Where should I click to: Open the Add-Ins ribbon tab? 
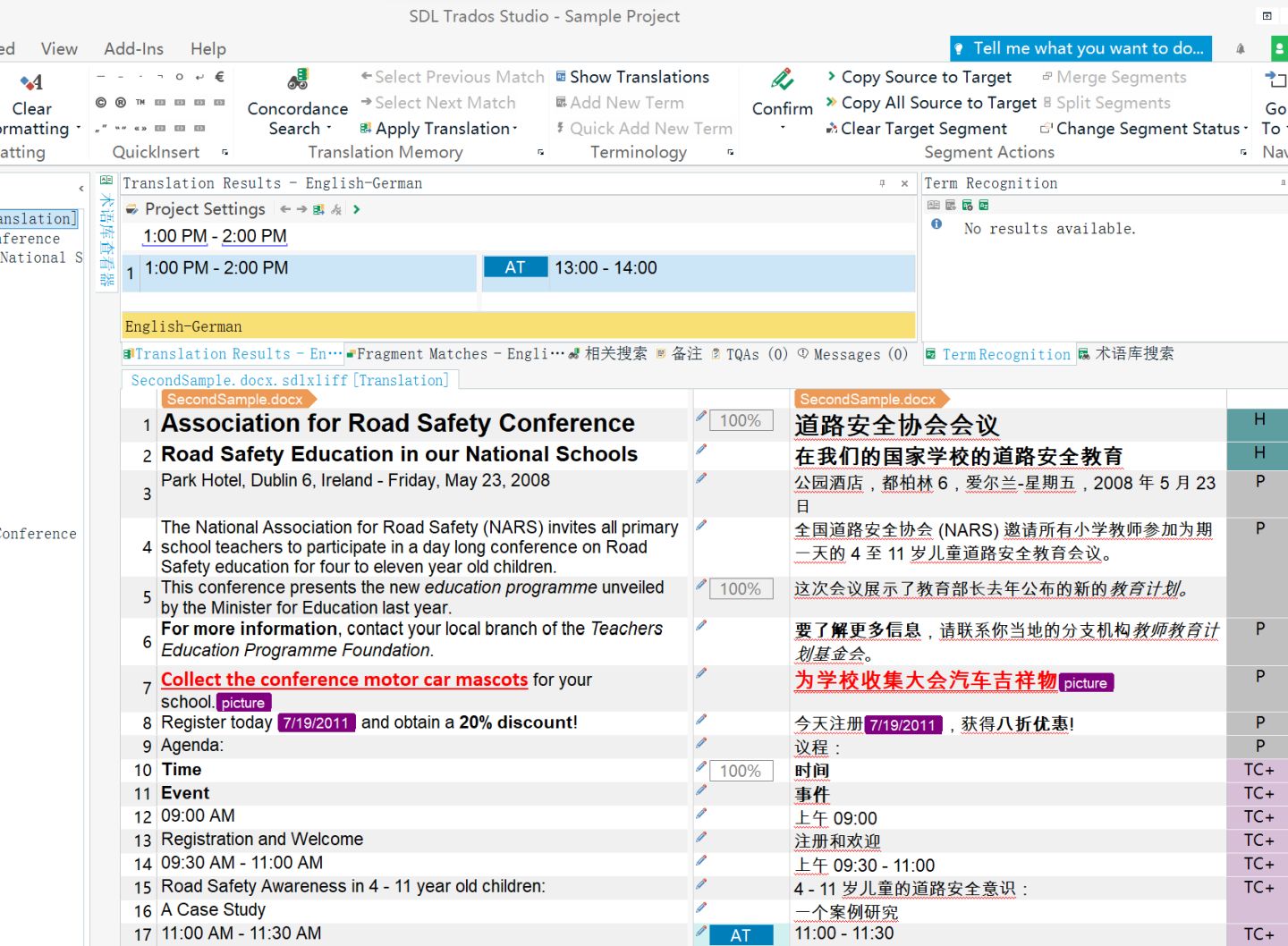click(133, 49)
